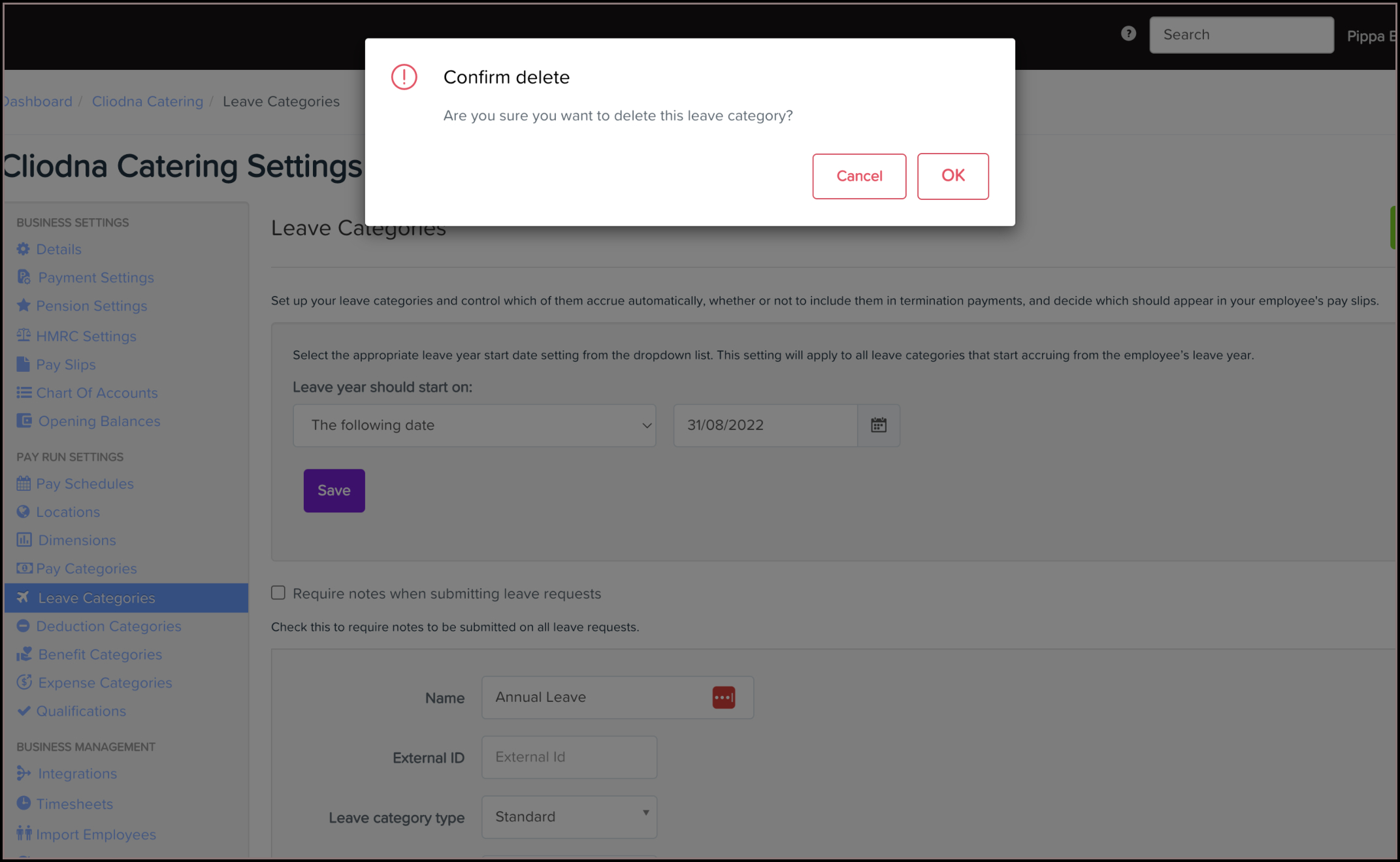1400x862 pixels.
Task: Confirm deletion with the OK button
Action: (952, 176)
